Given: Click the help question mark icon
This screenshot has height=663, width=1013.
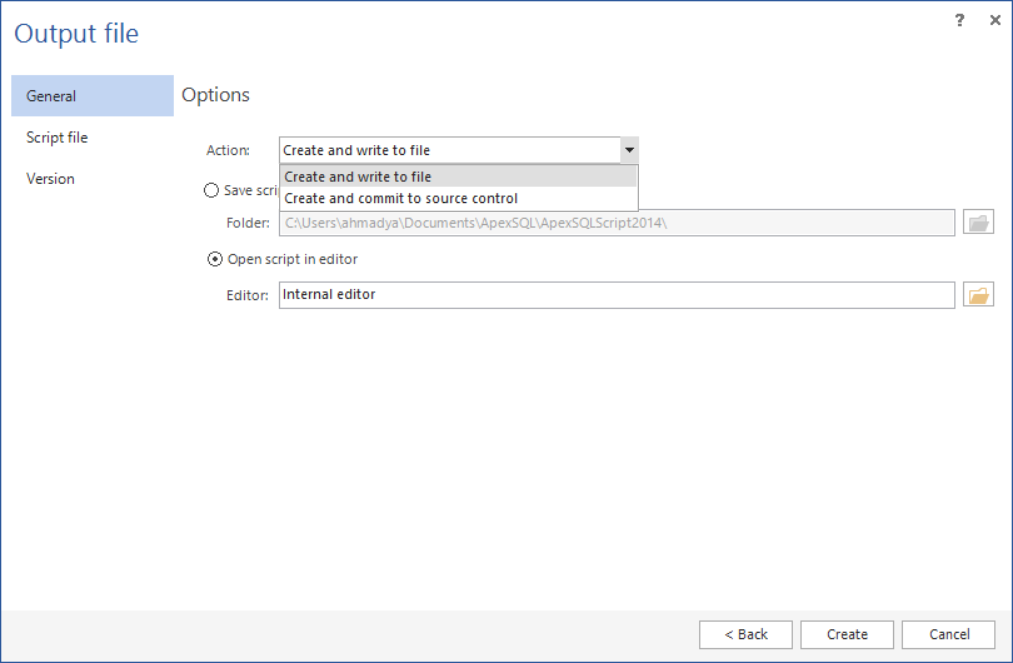Looking at the screenshot, I should [x=960, y=20].
